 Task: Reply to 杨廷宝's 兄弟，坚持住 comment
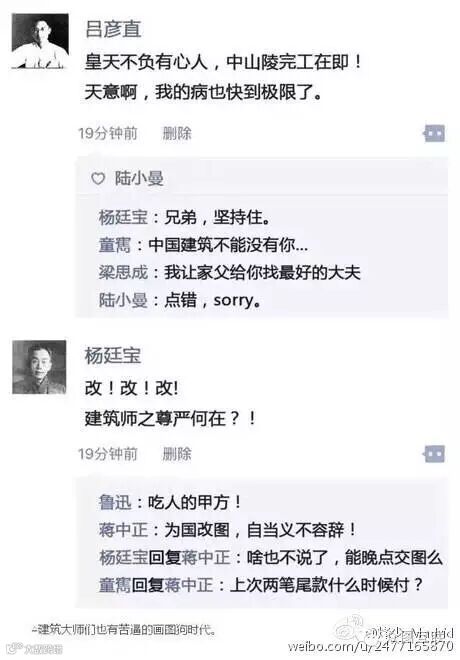pyautogui.click(x=217, y=218)
